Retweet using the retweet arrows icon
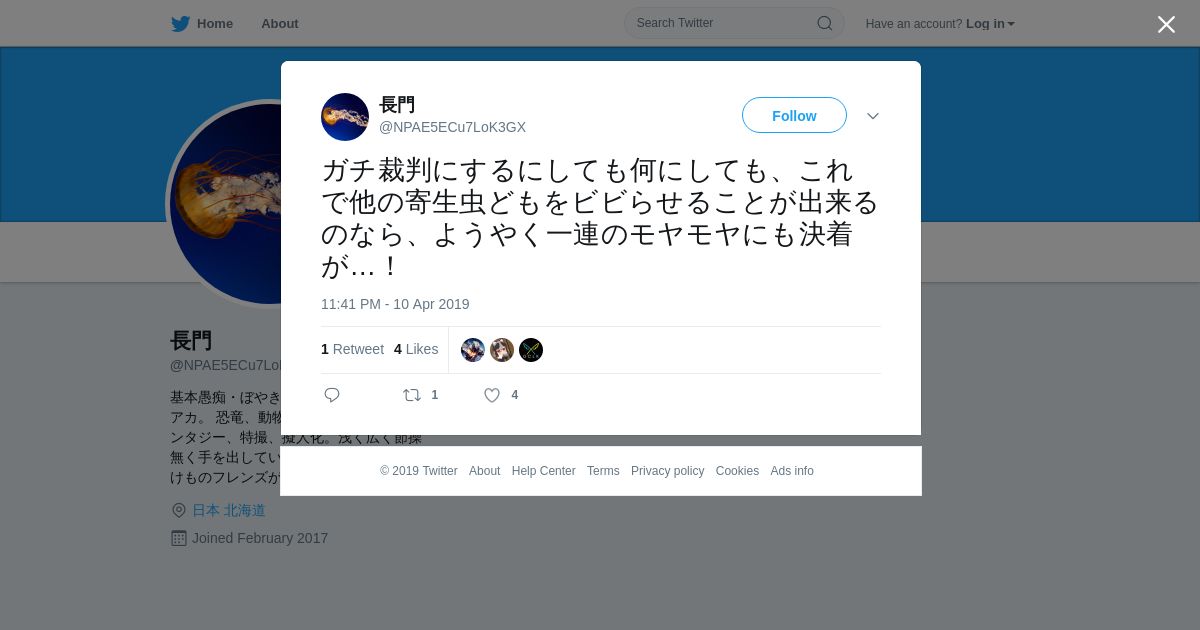 pyautogui.click(x=412, y=395)
